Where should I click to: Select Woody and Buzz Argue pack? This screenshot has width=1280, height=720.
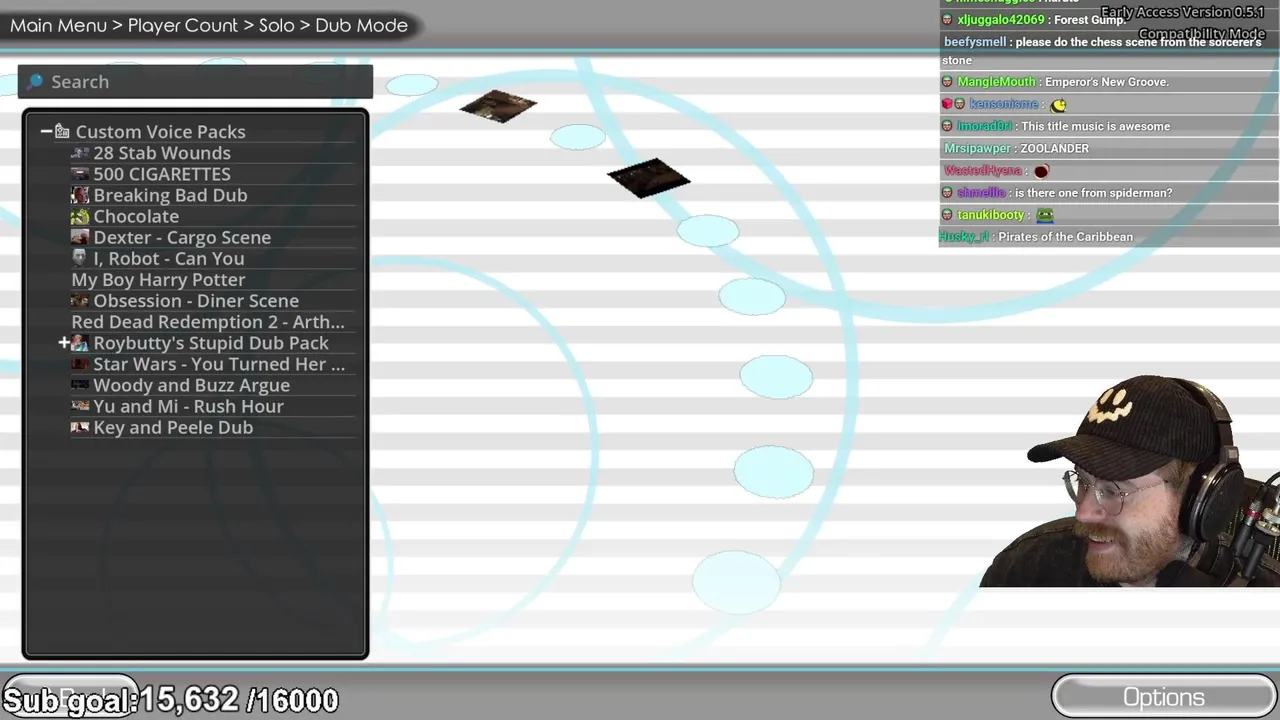pos(191,385)
